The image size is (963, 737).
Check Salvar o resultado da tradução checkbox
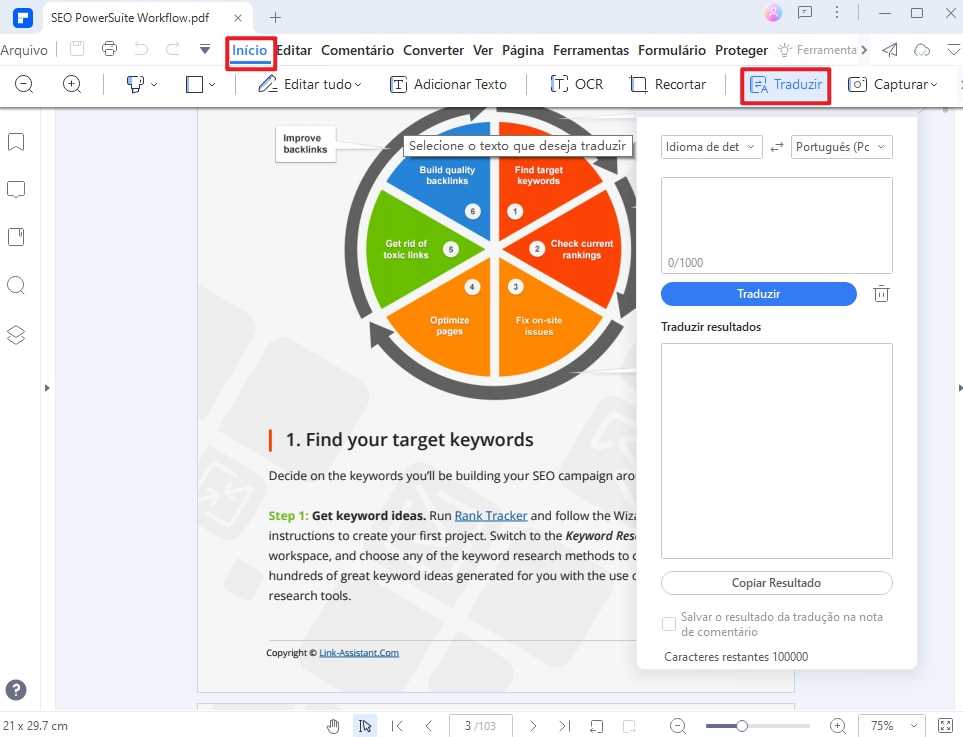(669, 624)
